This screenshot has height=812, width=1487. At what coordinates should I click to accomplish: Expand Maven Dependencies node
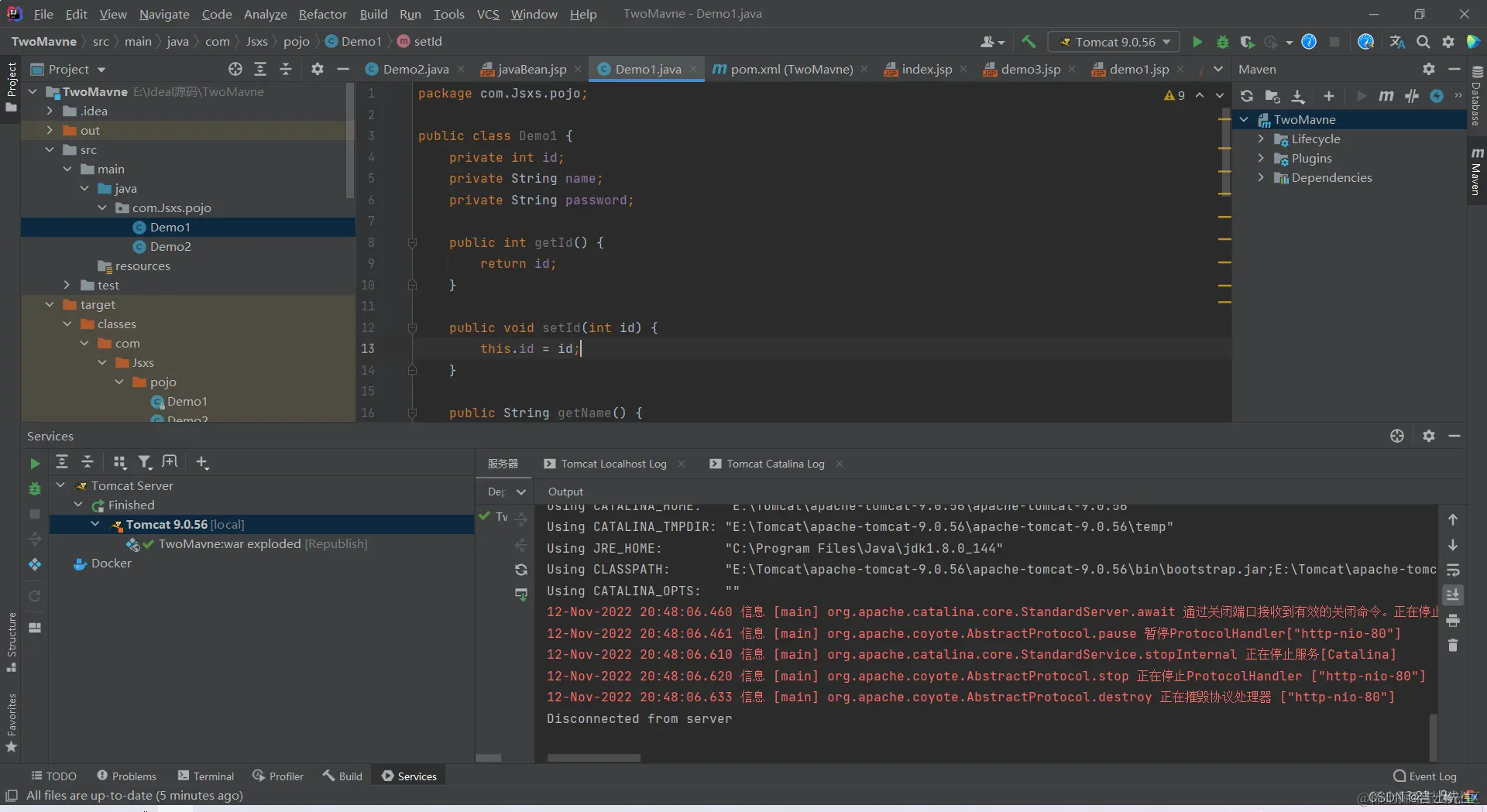click(x=1261, y=177)
